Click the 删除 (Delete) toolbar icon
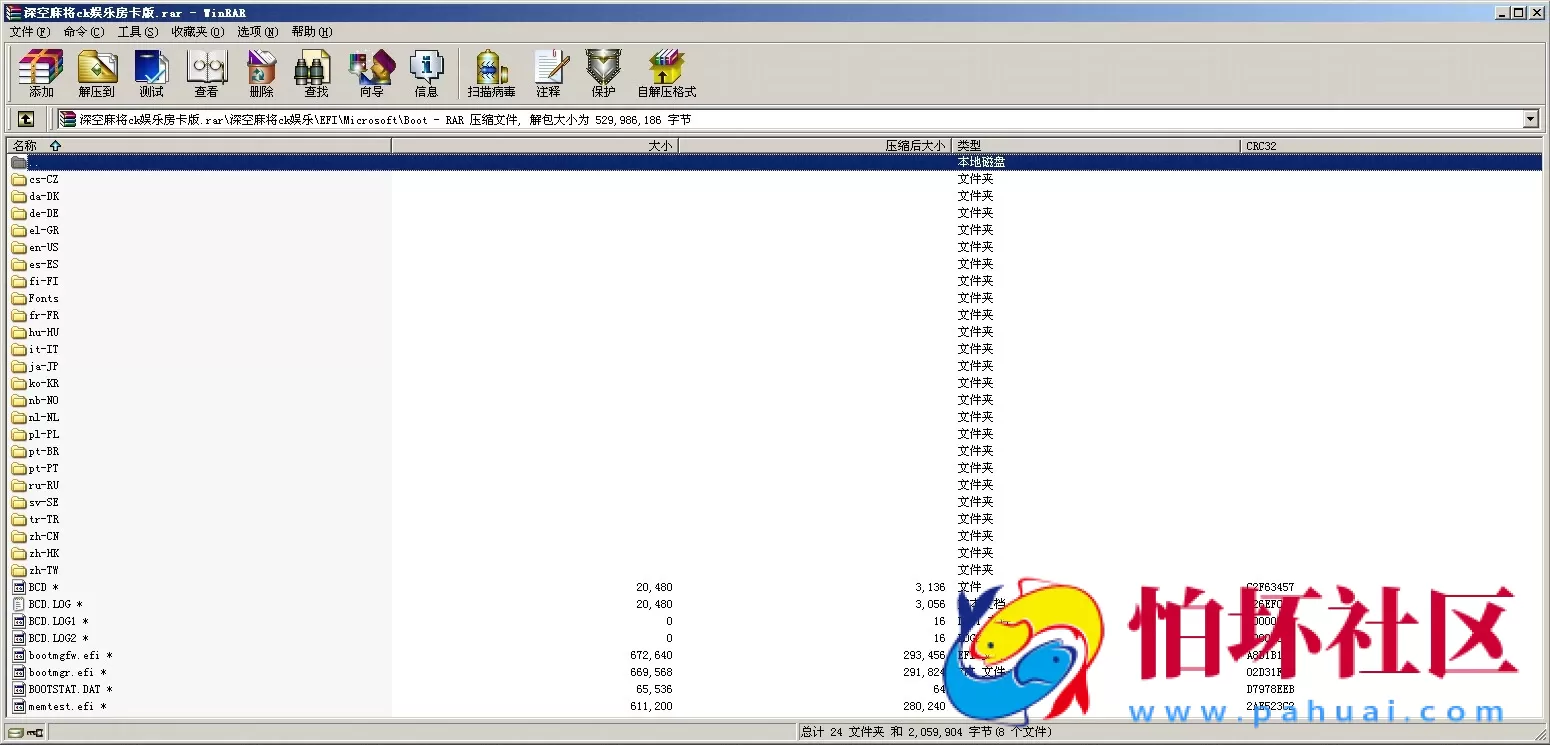This screenshot has width=1550, height=745. (x=261, y=73)
